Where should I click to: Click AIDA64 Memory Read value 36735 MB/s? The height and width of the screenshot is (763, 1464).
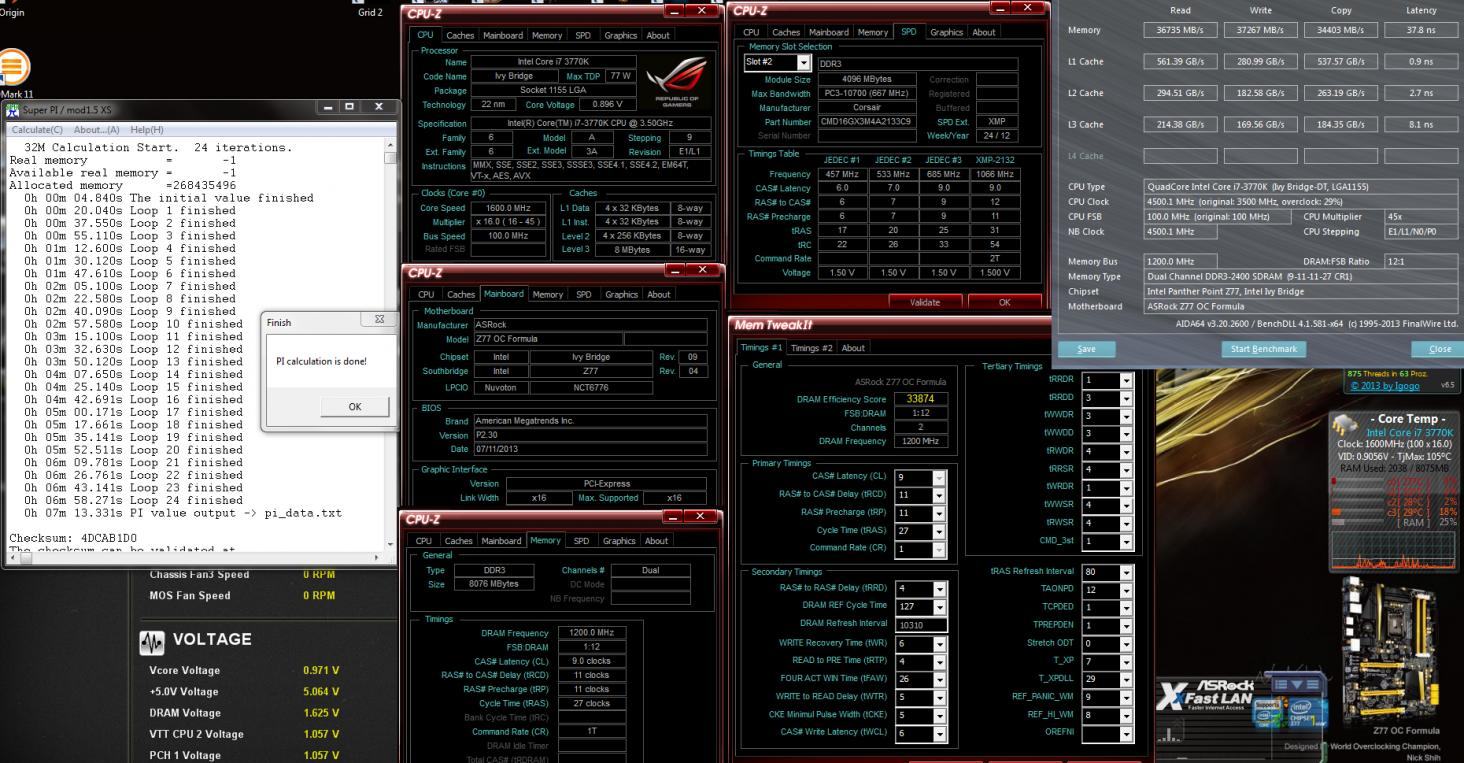pyautogui.click(x=1179, y=30)
